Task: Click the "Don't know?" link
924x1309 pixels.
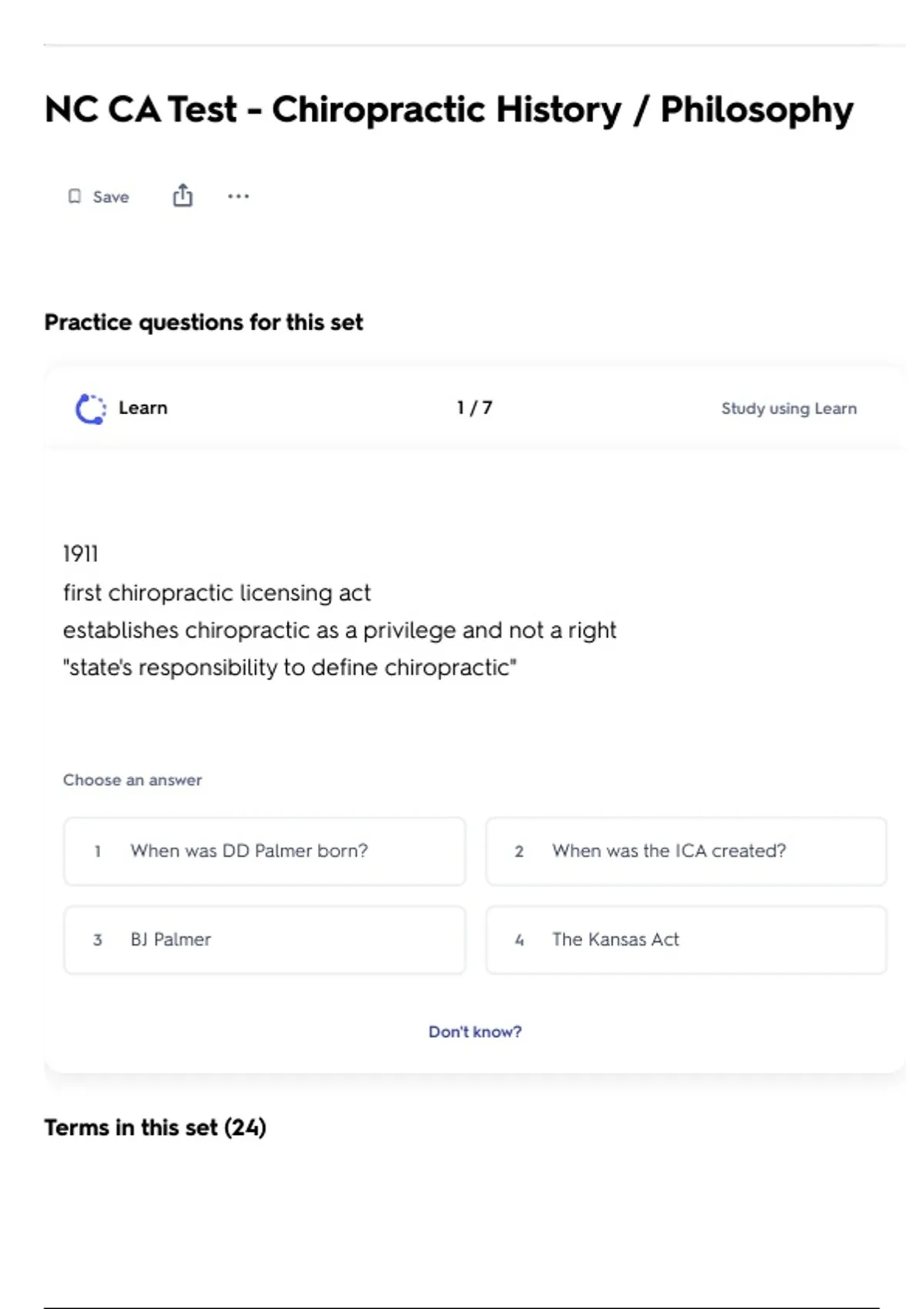Action: tap(474, 1032)
